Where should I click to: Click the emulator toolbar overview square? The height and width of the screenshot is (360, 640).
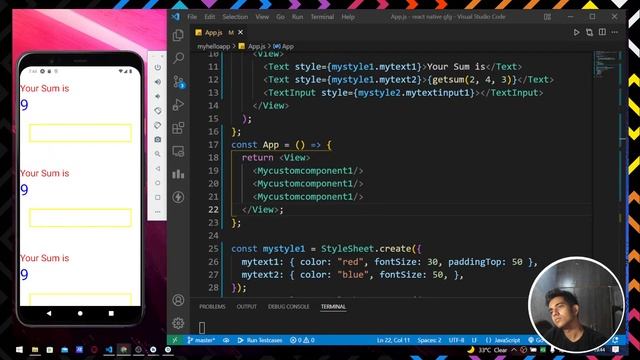158,198
